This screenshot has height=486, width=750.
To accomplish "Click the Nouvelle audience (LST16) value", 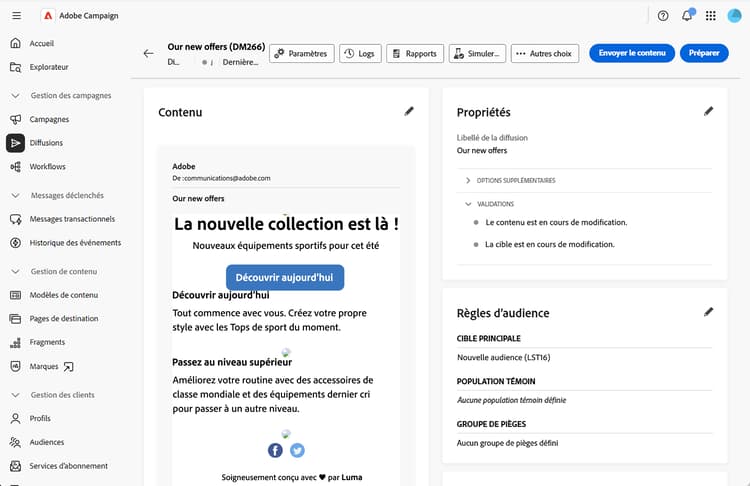I will (x=504, y=357).
